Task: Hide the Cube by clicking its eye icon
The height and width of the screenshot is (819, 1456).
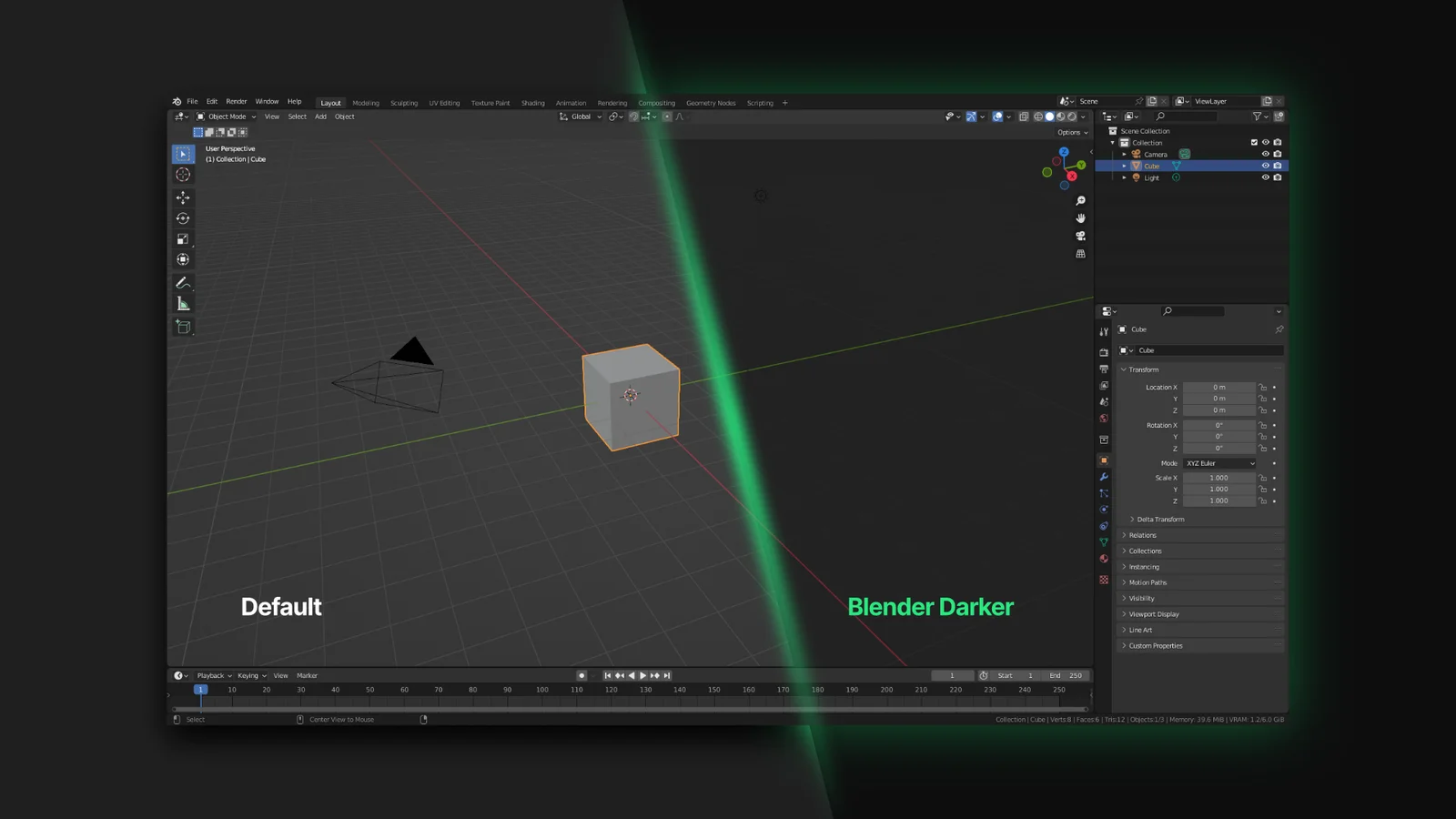Action: [x=1266, y=166]
